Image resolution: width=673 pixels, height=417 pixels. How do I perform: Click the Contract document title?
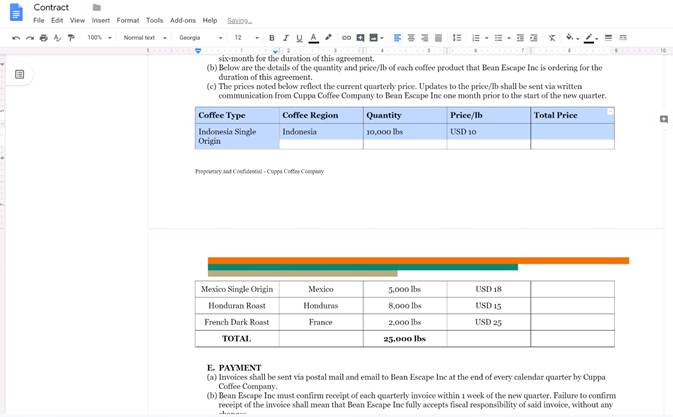(52, 7)
